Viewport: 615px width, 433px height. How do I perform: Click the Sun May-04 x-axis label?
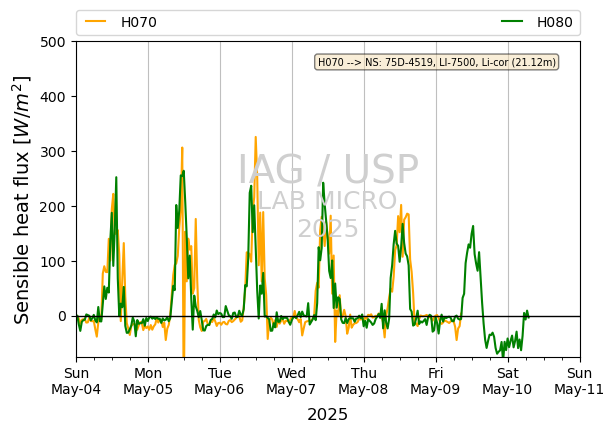tap(76, 381)
